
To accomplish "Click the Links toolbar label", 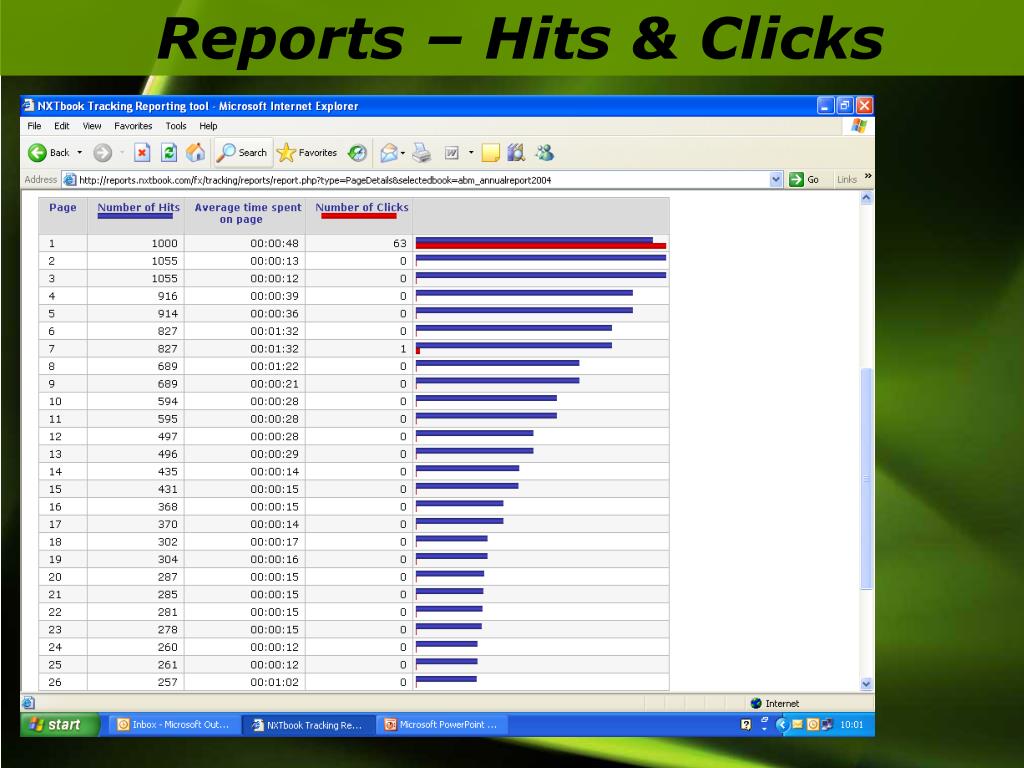I will point(846,180).
